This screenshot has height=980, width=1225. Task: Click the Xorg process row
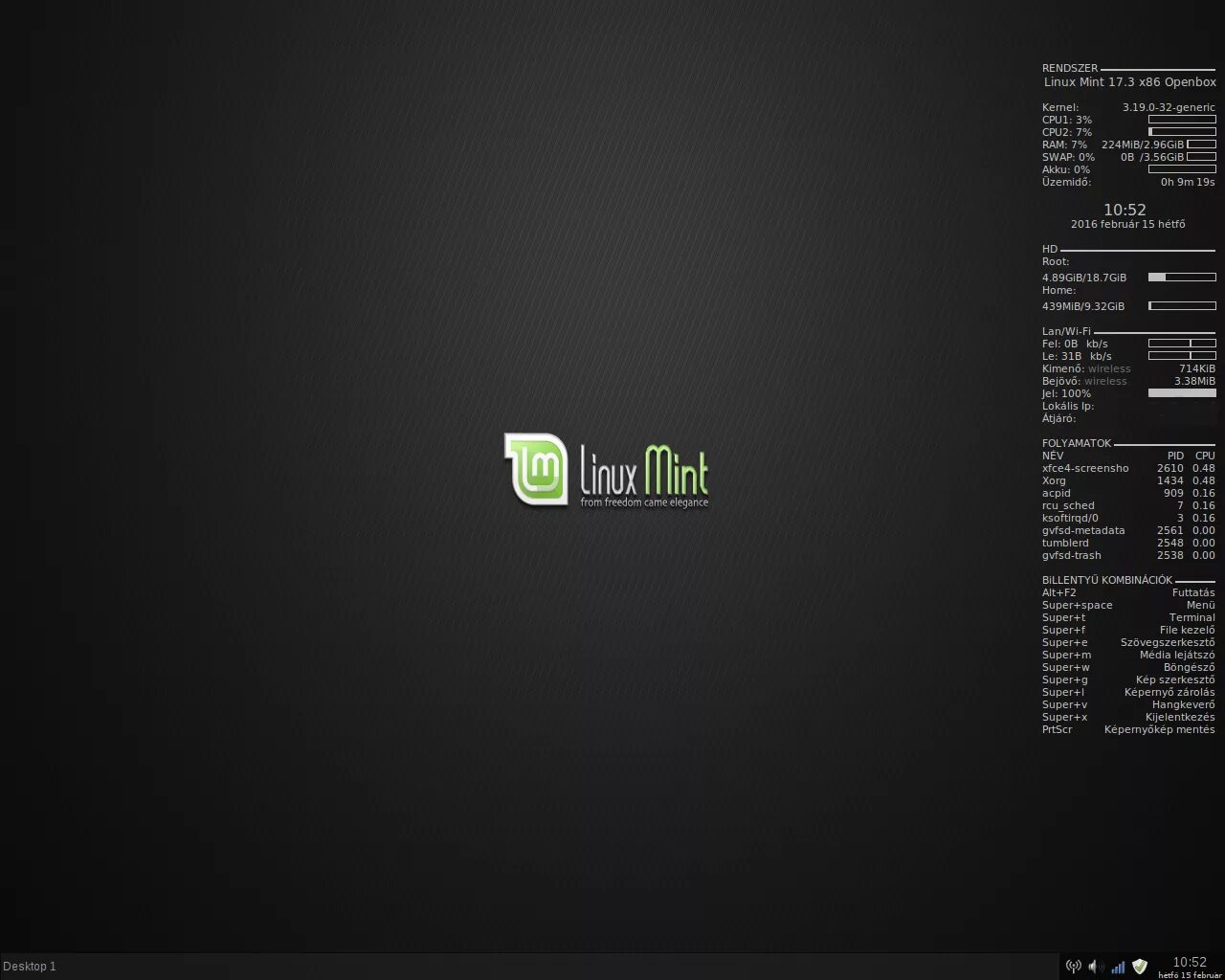pos(1128,480)
